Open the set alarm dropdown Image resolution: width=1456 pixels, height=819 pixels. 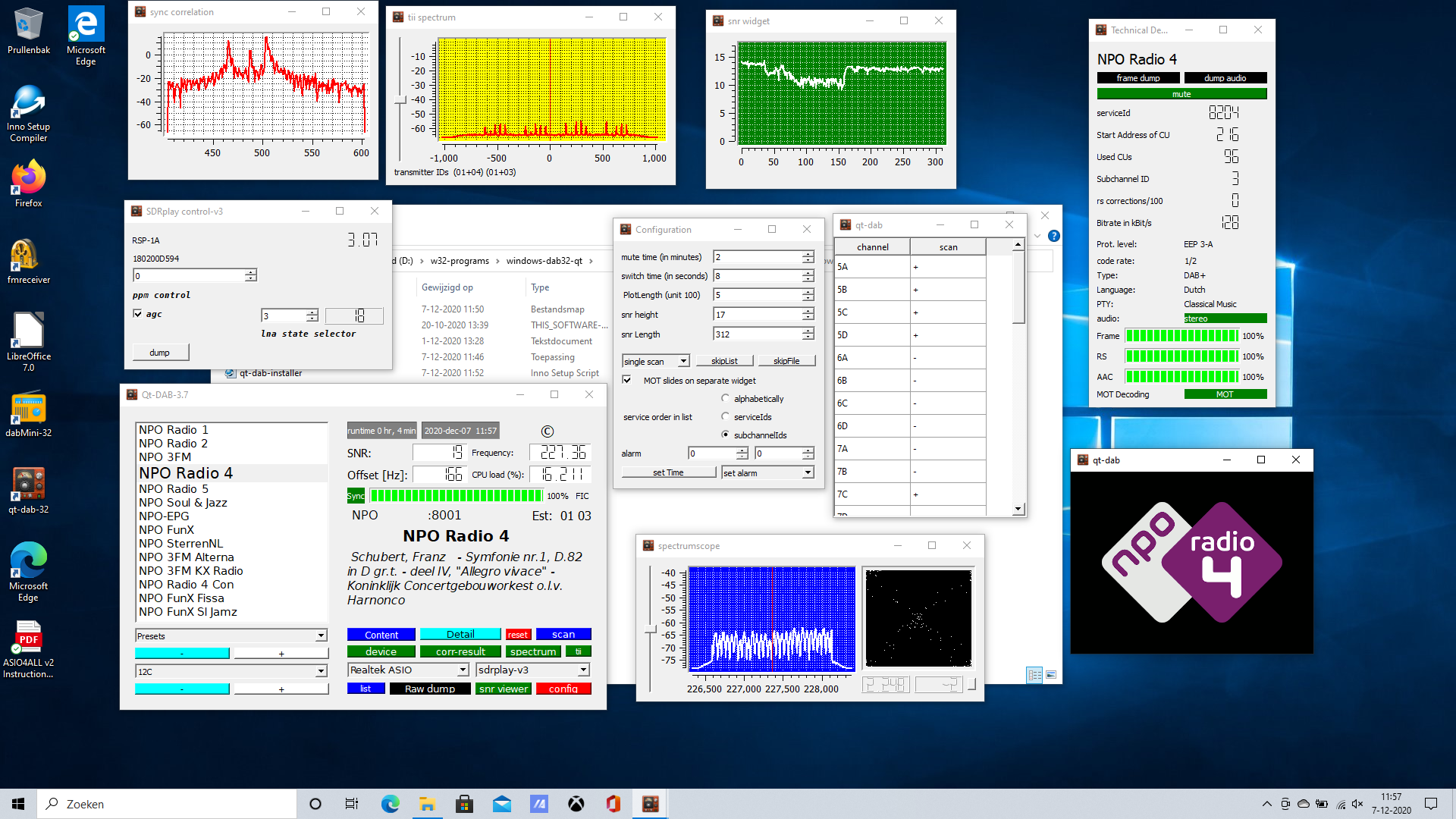click(767, 472)
